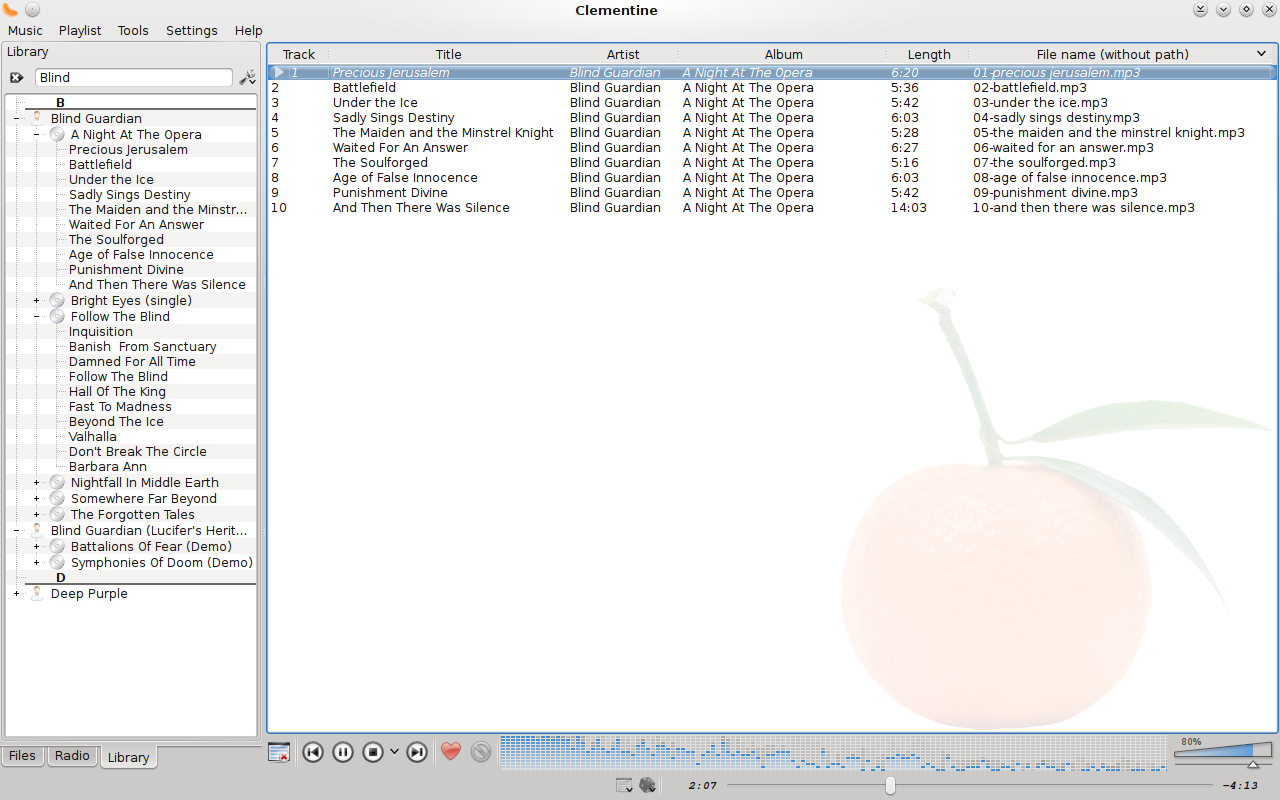Sort by File name (without path) header
Viewport: 1280px width, 800px height.
[x=1112, y=54]
